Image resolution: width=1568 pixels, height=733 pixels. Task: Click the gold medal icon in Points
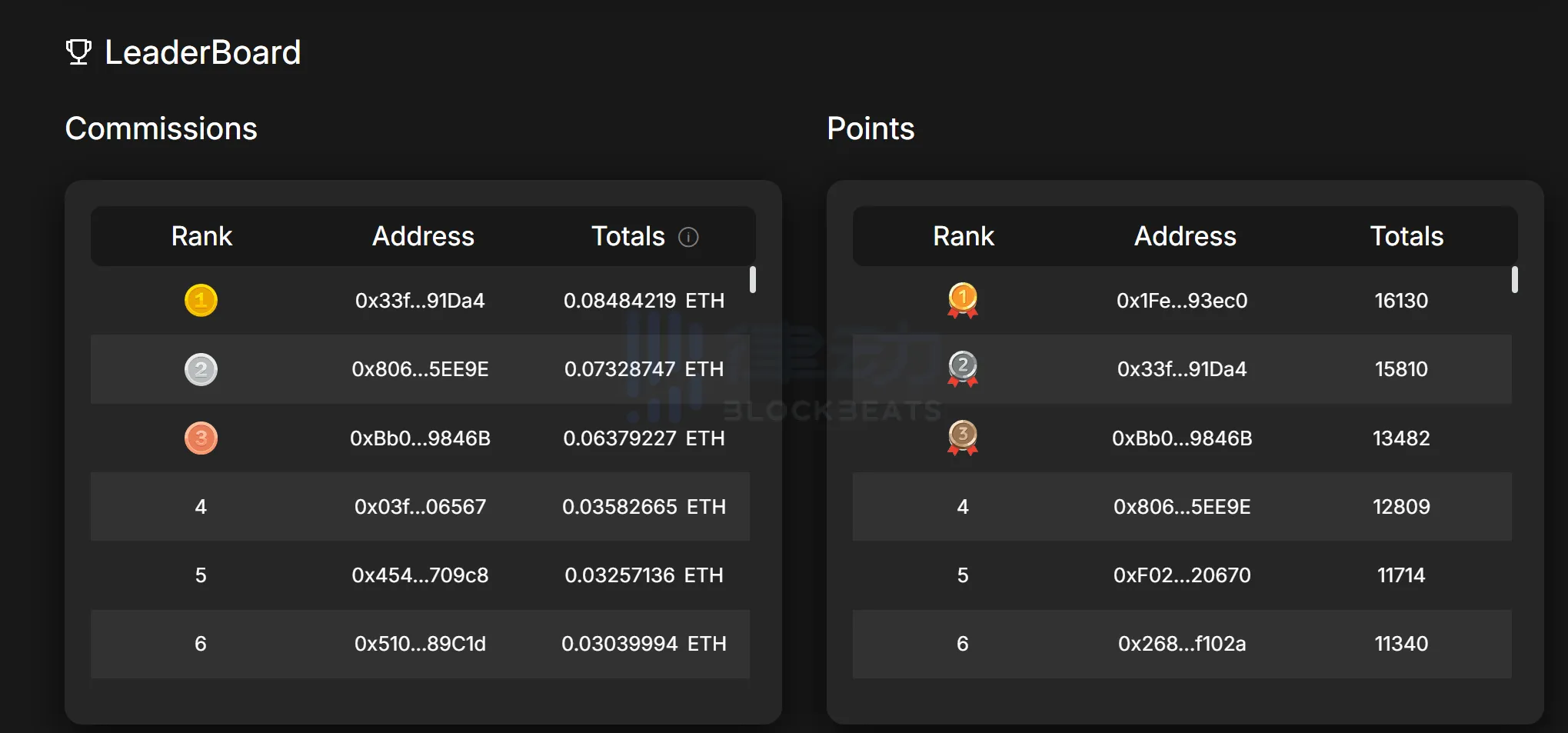[963, 300]
